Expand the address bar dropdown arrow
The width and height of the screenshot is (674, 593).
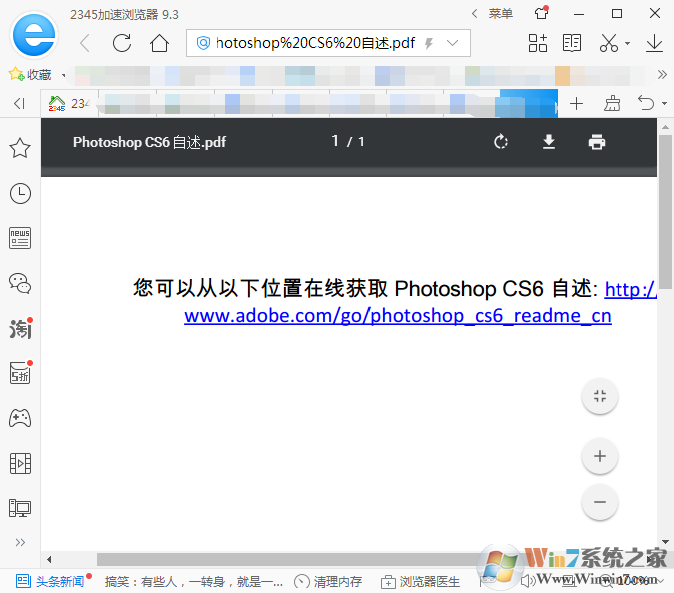(453, 43)
